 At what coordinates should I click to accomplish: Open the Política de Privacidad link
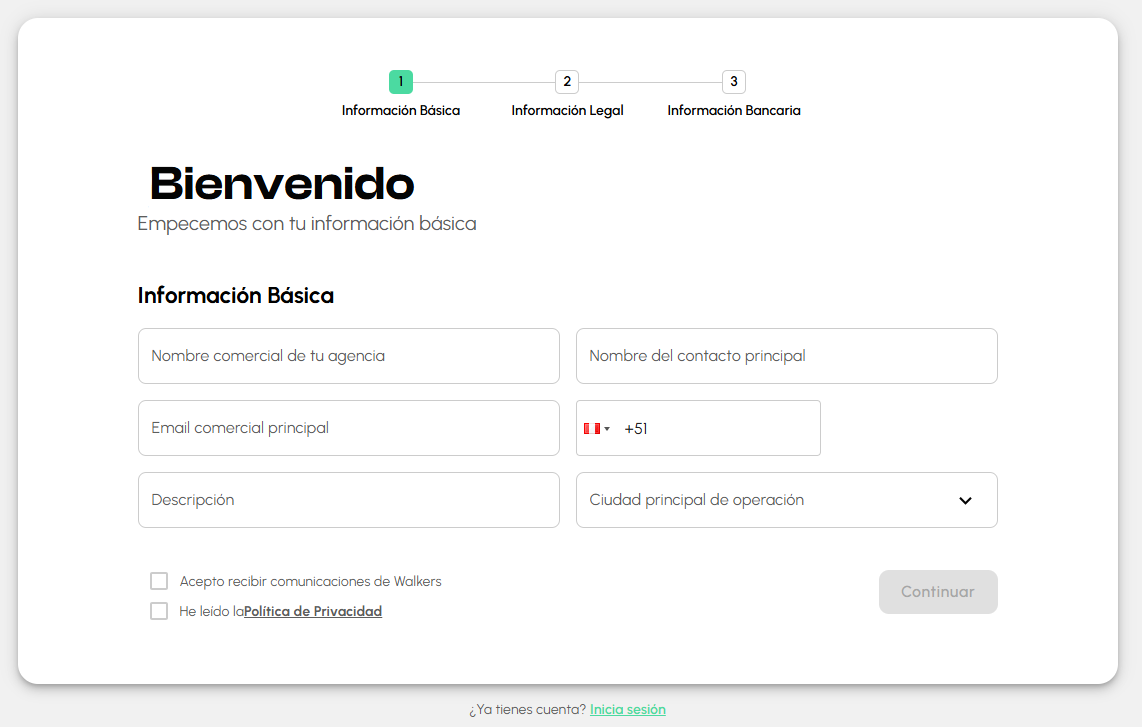click(x=312, y=611)
